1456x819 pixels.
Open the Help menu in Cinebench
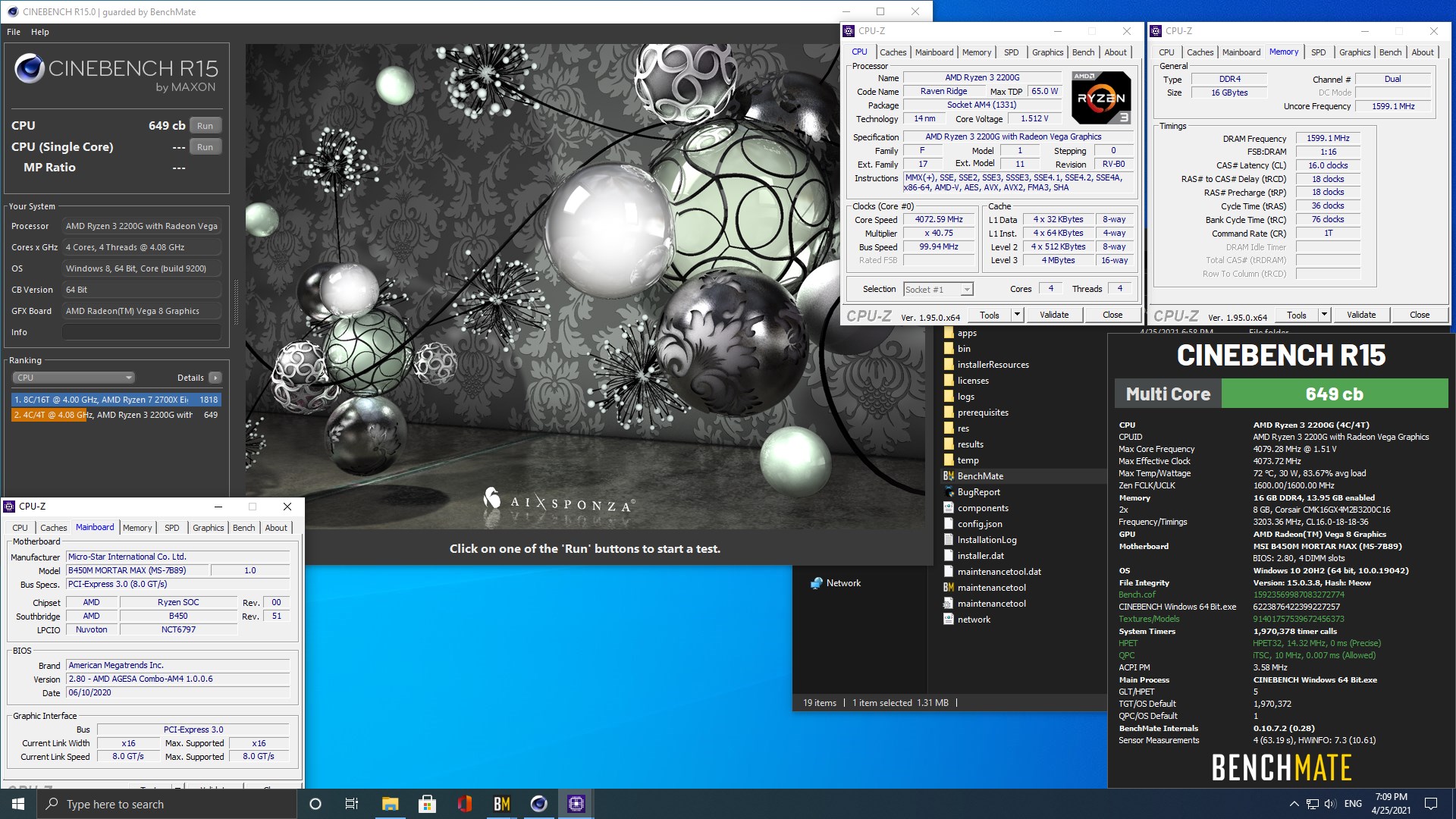coord(40,32)
